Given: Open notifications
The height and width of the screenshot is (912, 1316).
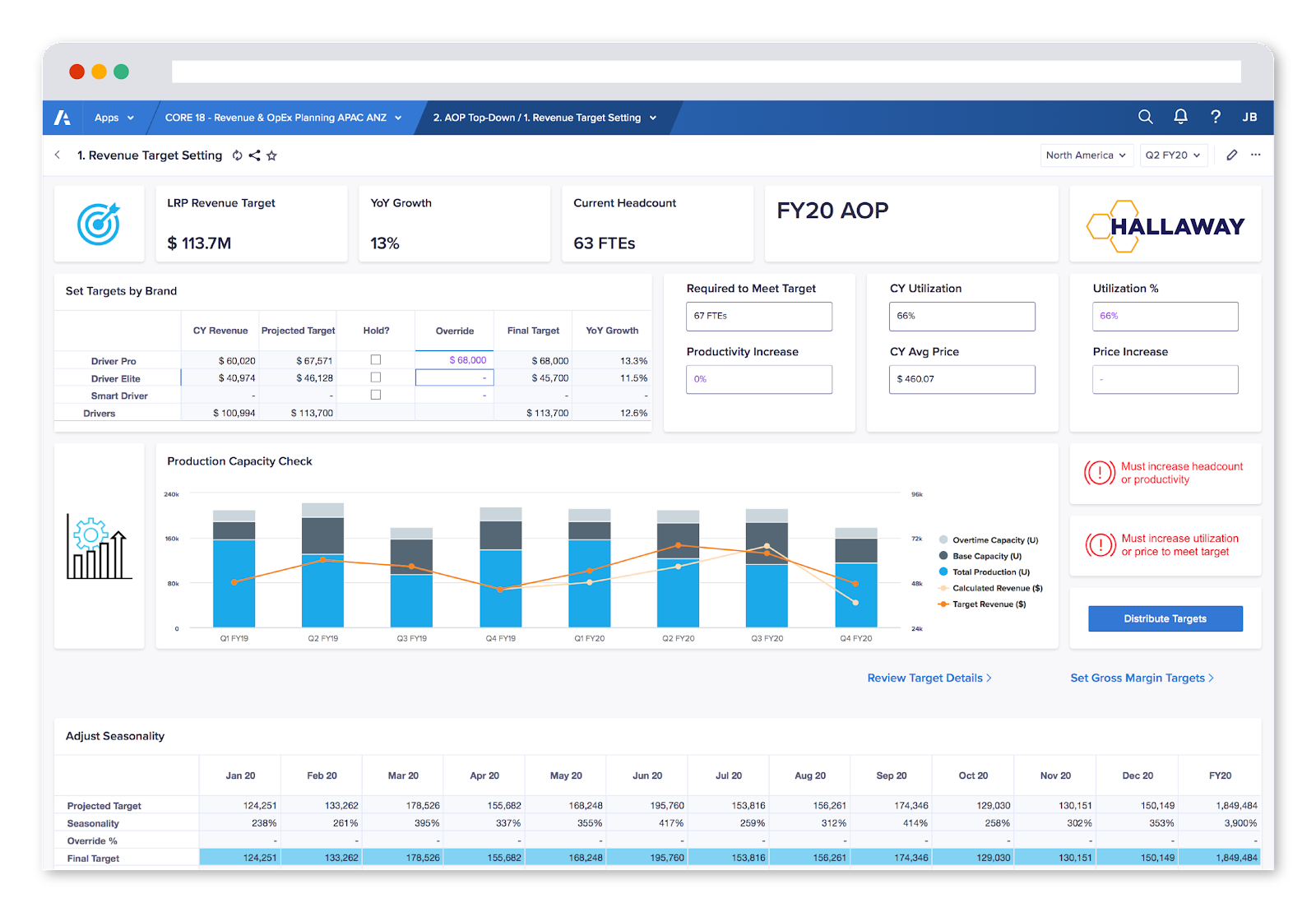Looking at the screenshot, I should [x=1180, y=117].
